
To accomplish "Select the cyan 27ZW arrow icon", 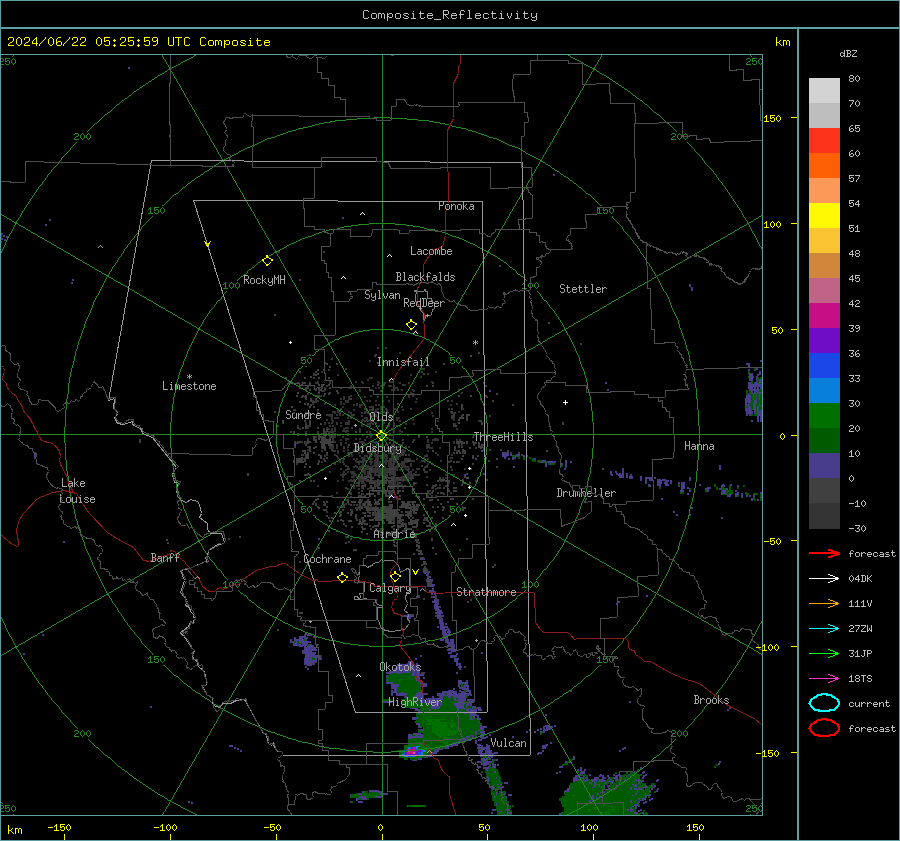I will click(824, 629).
